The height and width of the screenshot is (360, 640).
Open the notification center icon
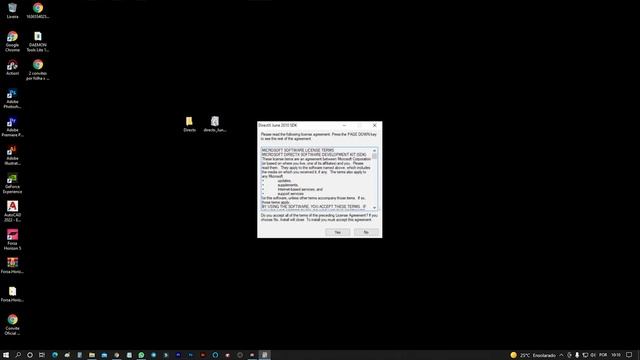click(x=629, y=355)
